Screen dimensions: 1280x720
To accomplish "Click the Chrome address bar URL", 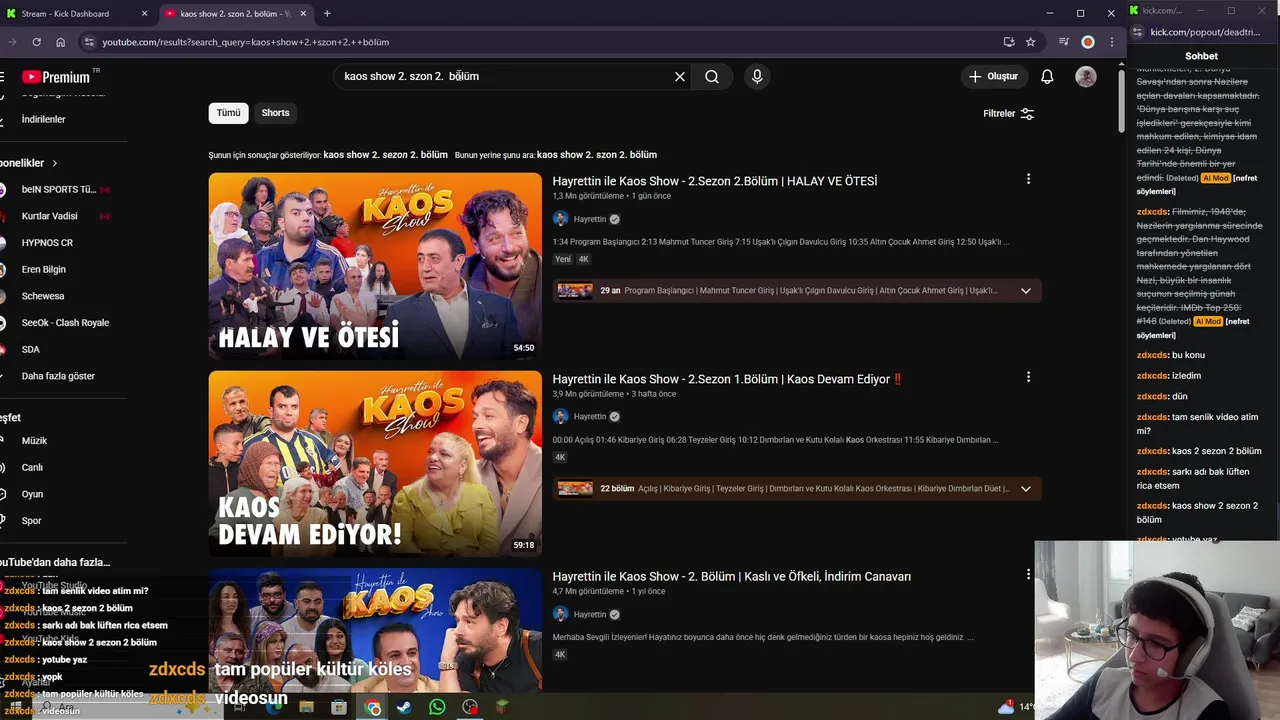I will click(x=245, y=42).
